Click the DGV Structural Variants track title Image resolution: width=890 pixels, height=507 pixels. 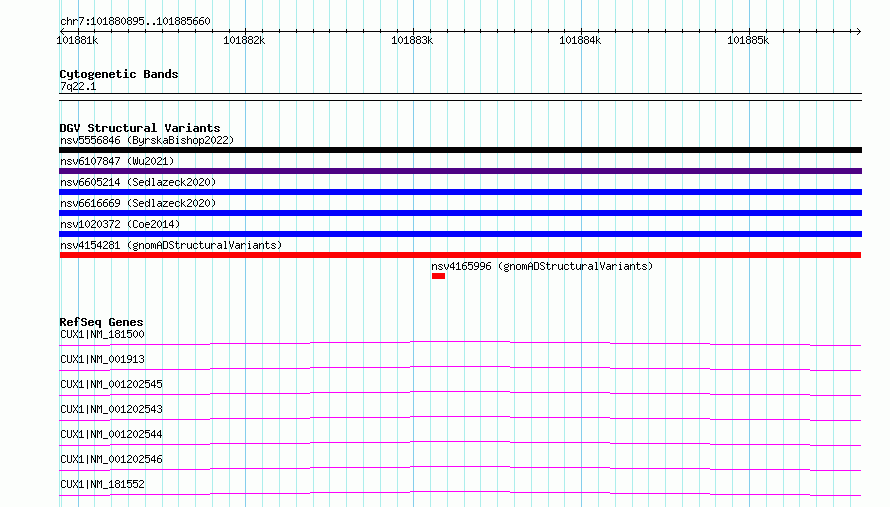[140, 128]
